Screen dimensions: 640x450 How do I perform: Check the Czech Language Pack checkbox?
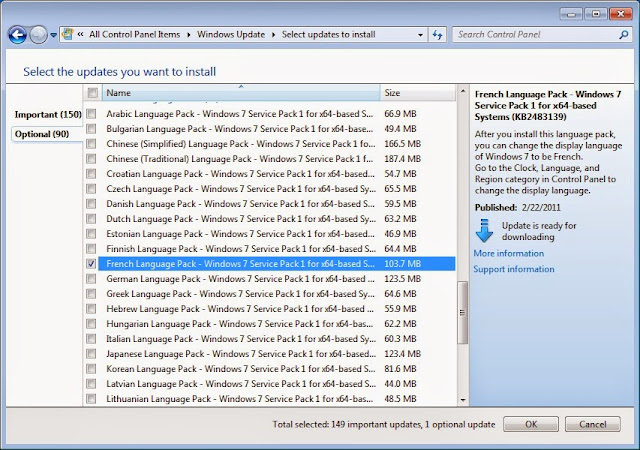91,189
